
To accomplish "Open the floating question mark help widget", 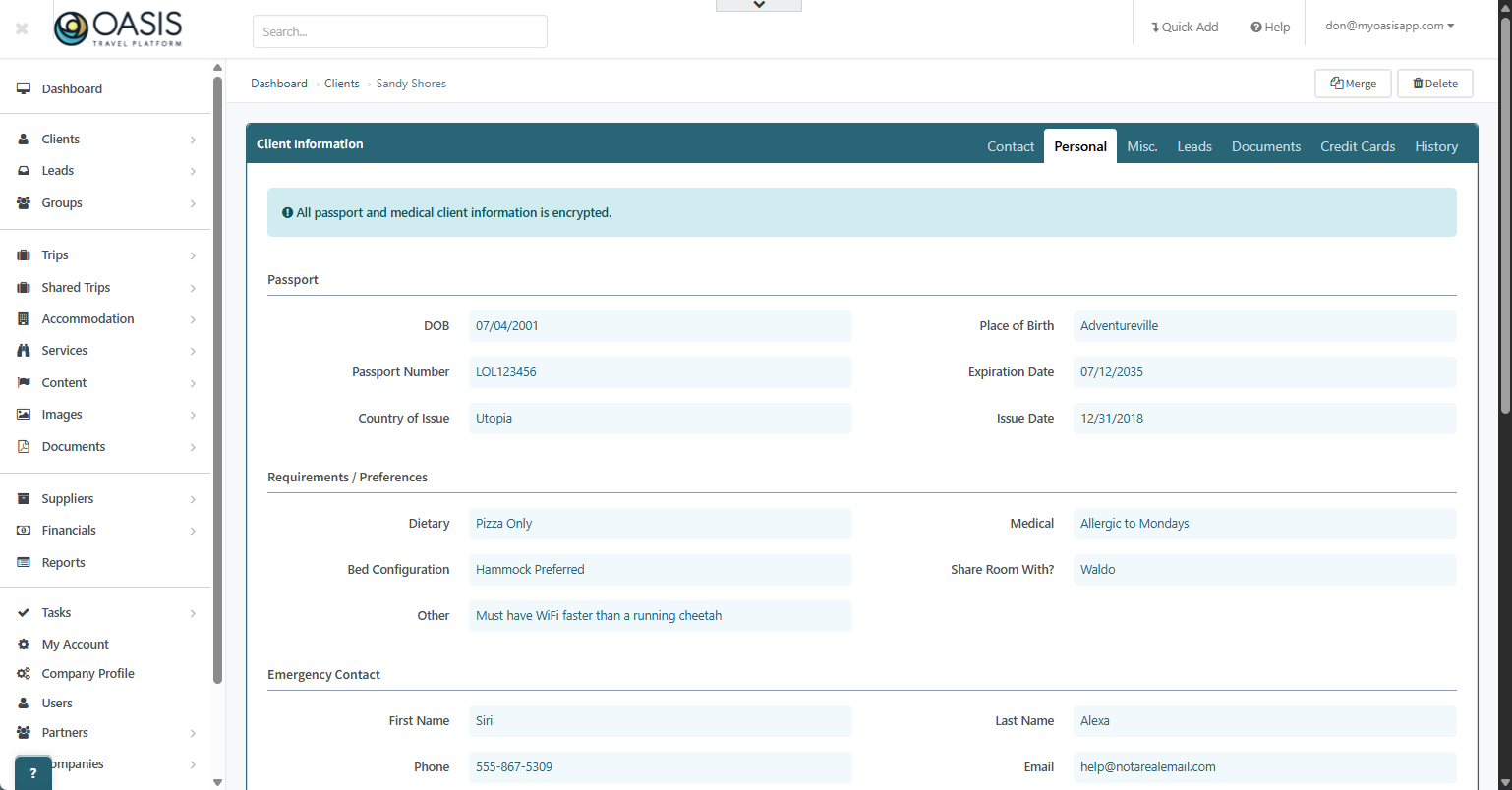I will tap(33, 772).
